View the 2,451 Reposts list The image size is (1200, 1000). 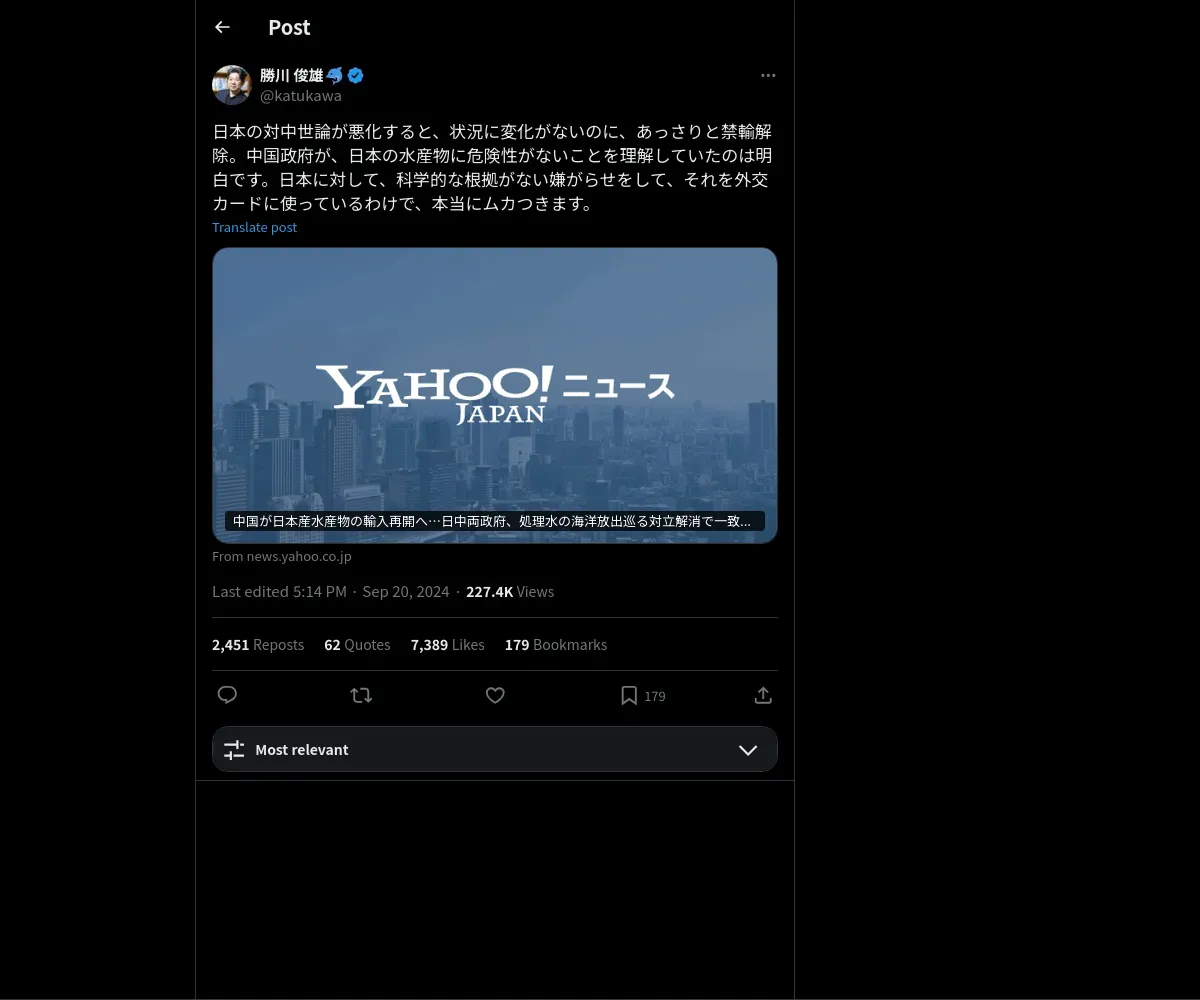pos(258,645)
